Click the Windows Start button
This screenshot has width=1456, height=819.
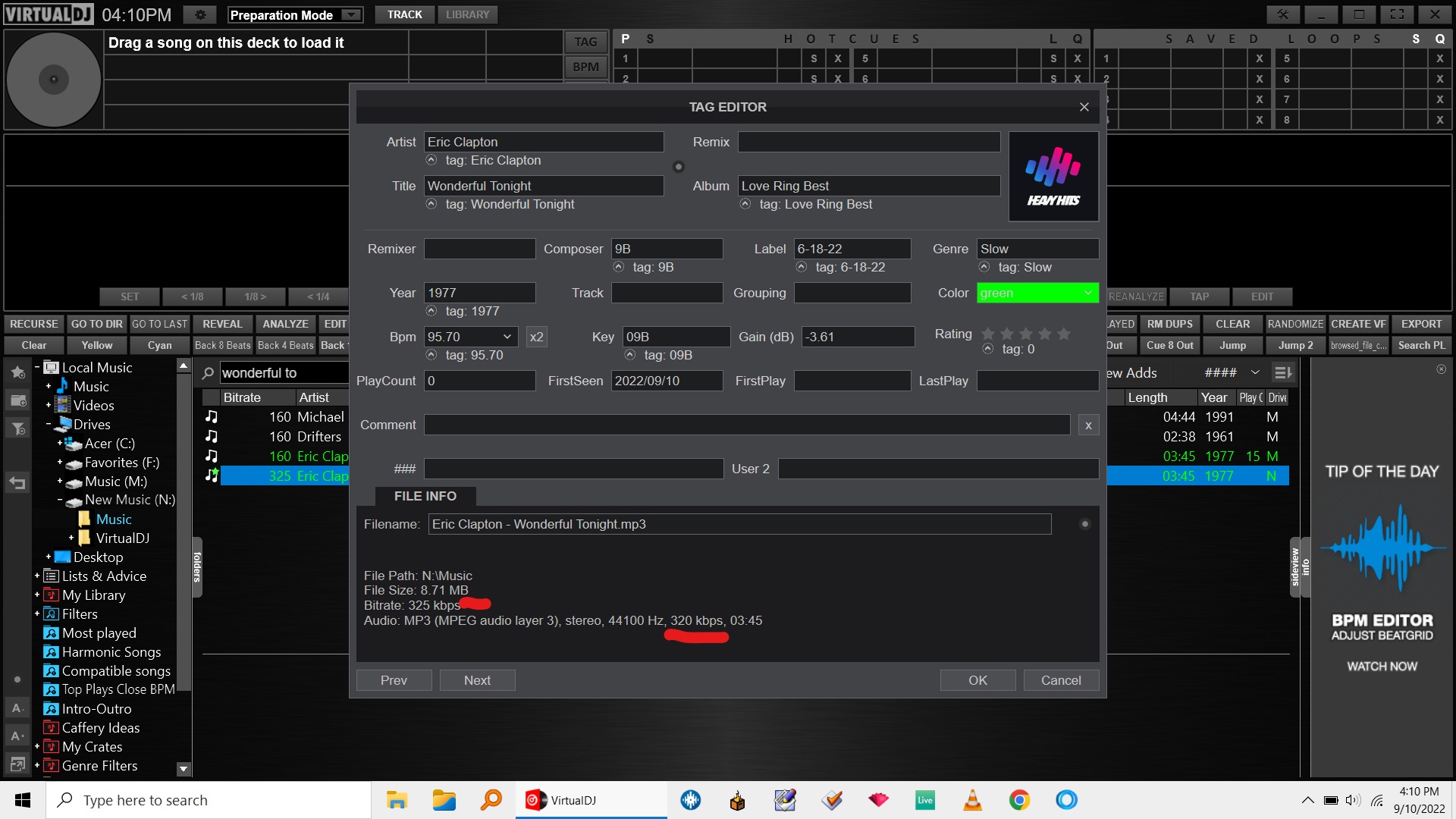pos(23,800)
